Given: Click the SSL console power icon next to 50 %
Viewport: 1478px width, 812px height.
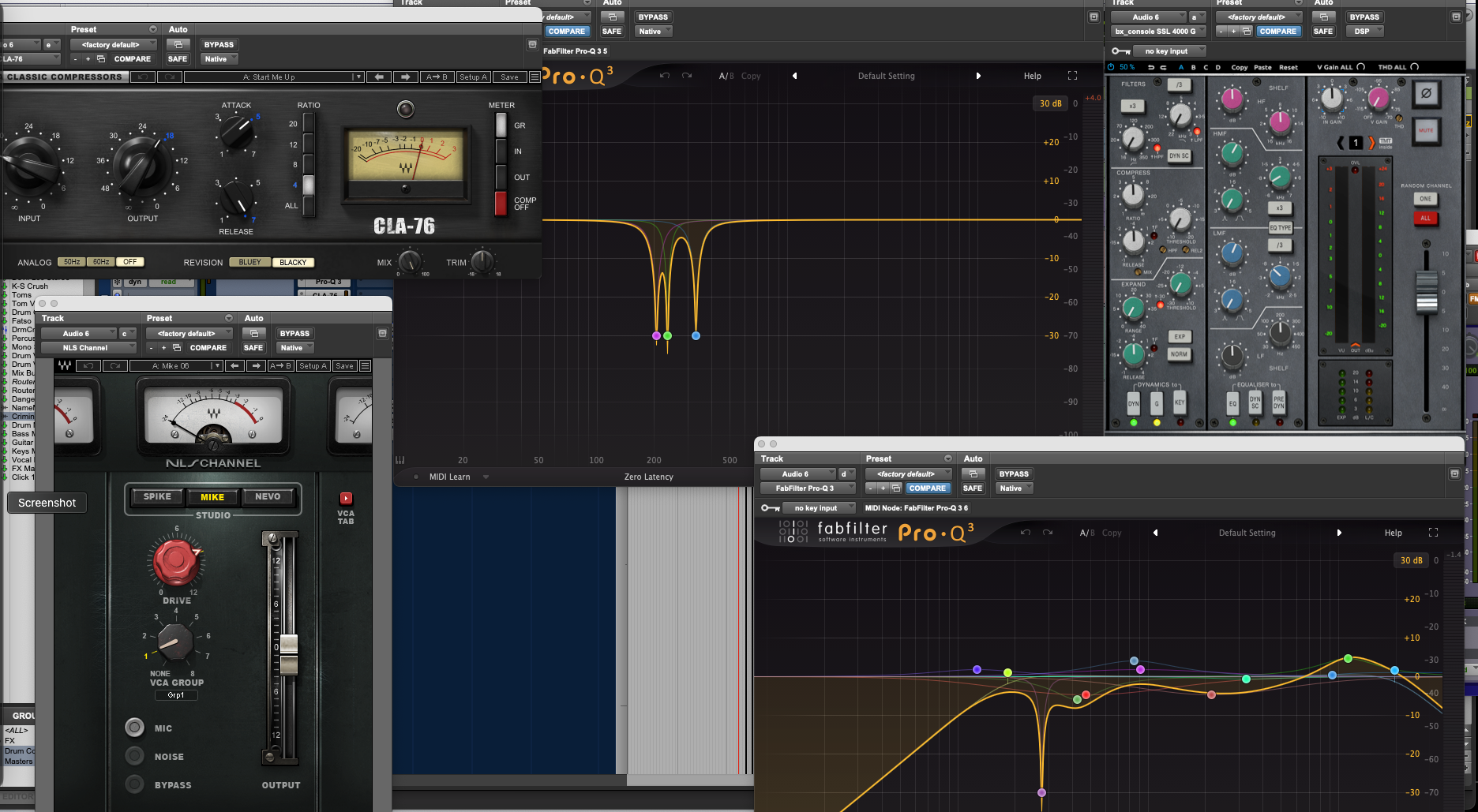Looking at the screenshot, I should coord(1112,67).
